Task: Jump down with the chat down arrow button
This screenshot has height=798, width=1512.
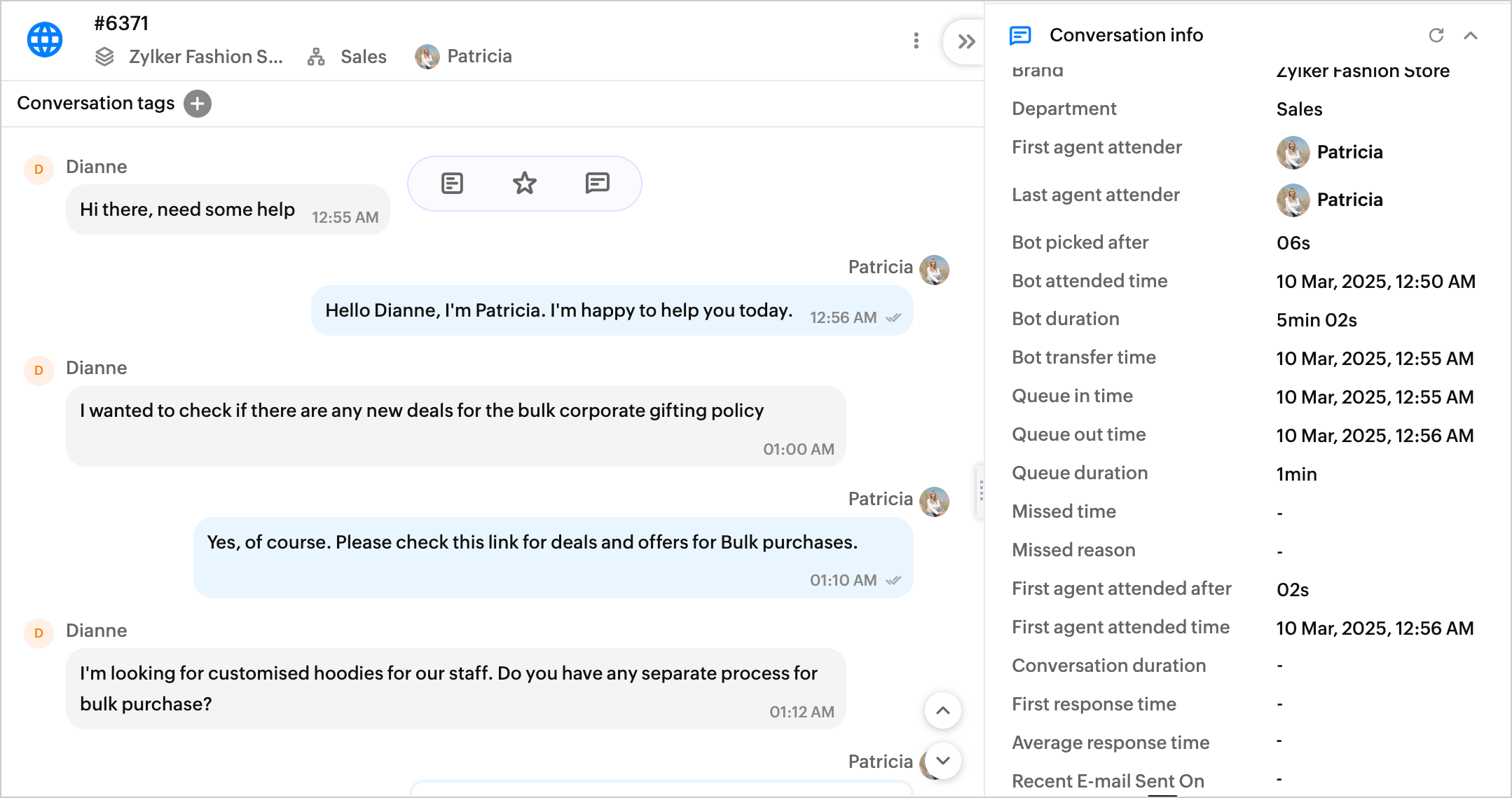Action: click(942, 761)
